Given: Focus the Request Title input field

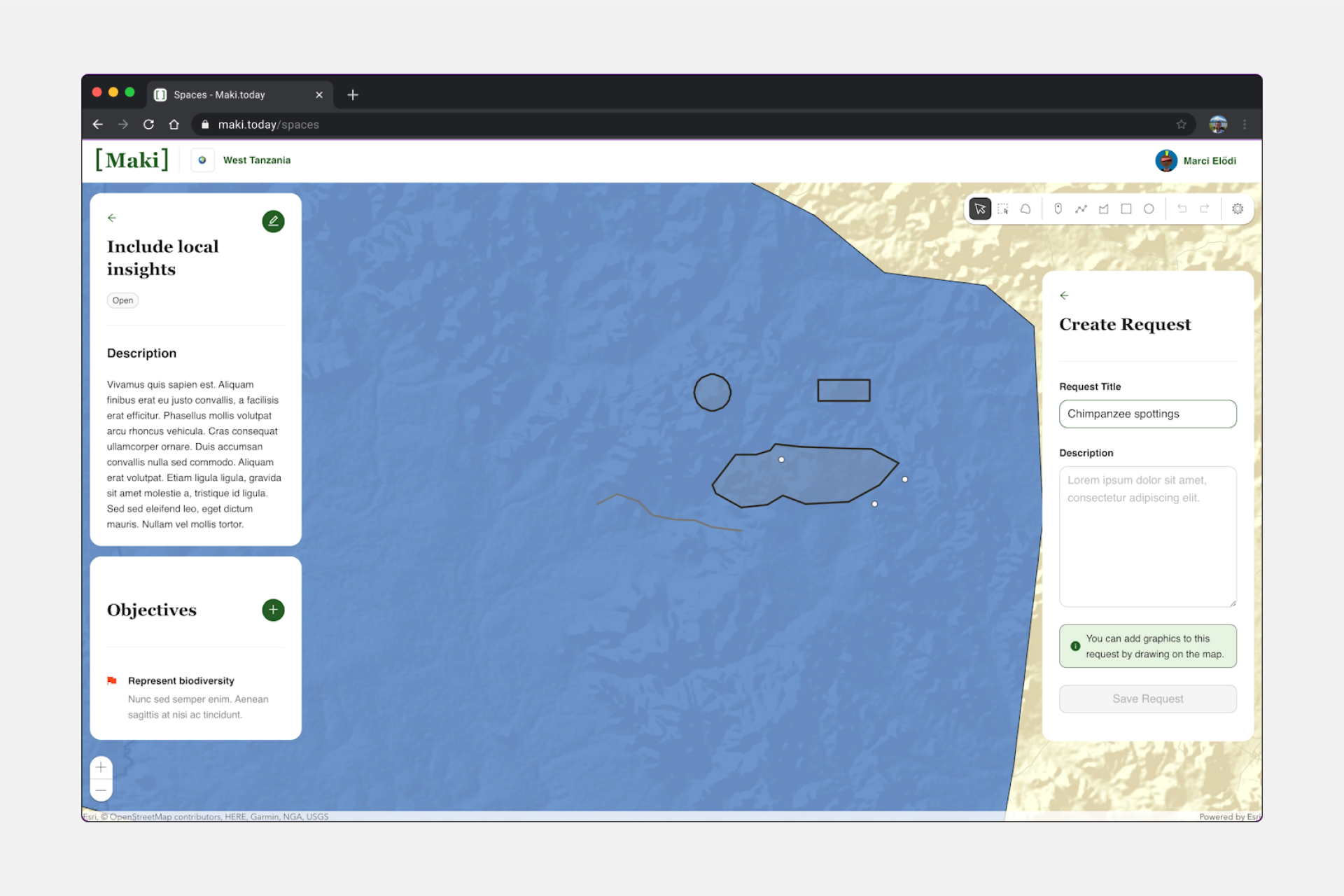Looking at the screenshot, I should pos(1147,414).
